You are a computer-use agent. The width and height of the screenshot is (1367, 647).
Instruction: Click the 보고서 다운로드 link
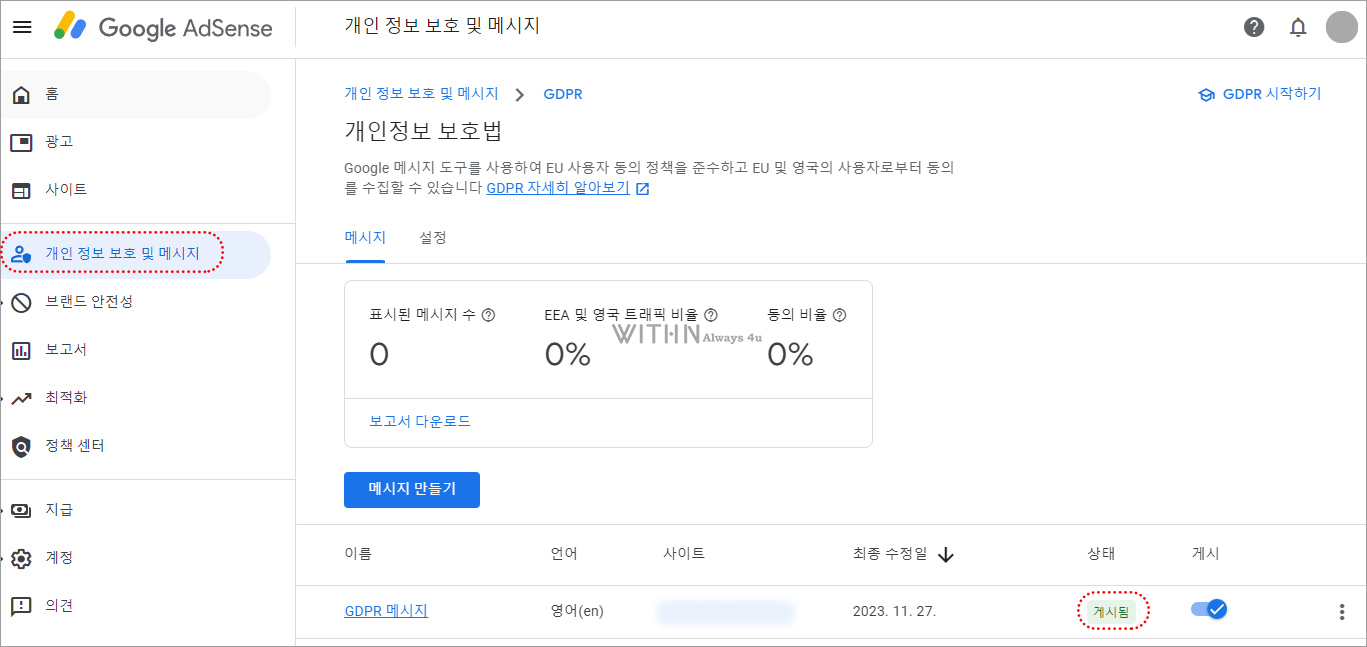(x=420, y=421)
